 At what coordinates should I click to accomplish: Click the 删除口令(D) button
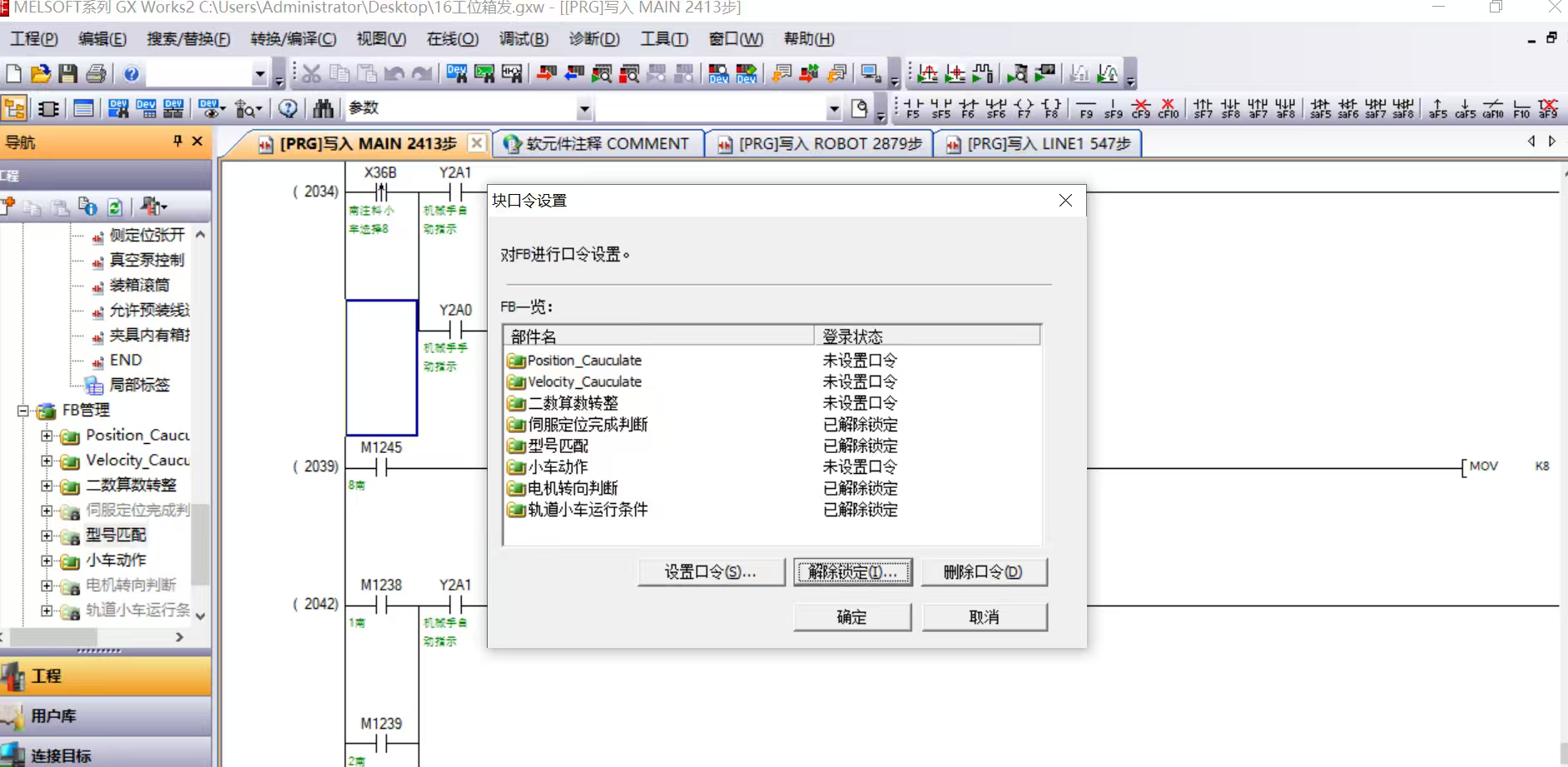tap(983, 572)
